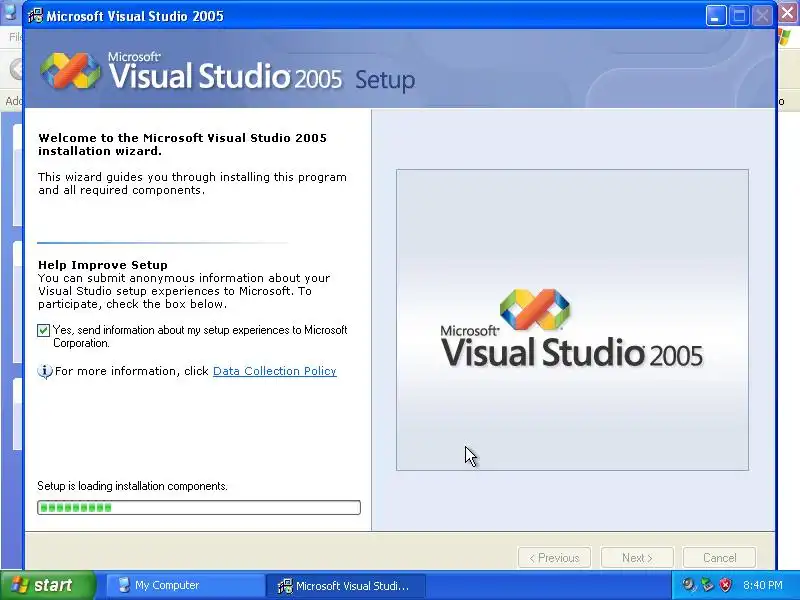This screenshot has height=600, width=800.
Task: Click the 'Help Improve Setup' heading
Action: [x=103, y=265]
